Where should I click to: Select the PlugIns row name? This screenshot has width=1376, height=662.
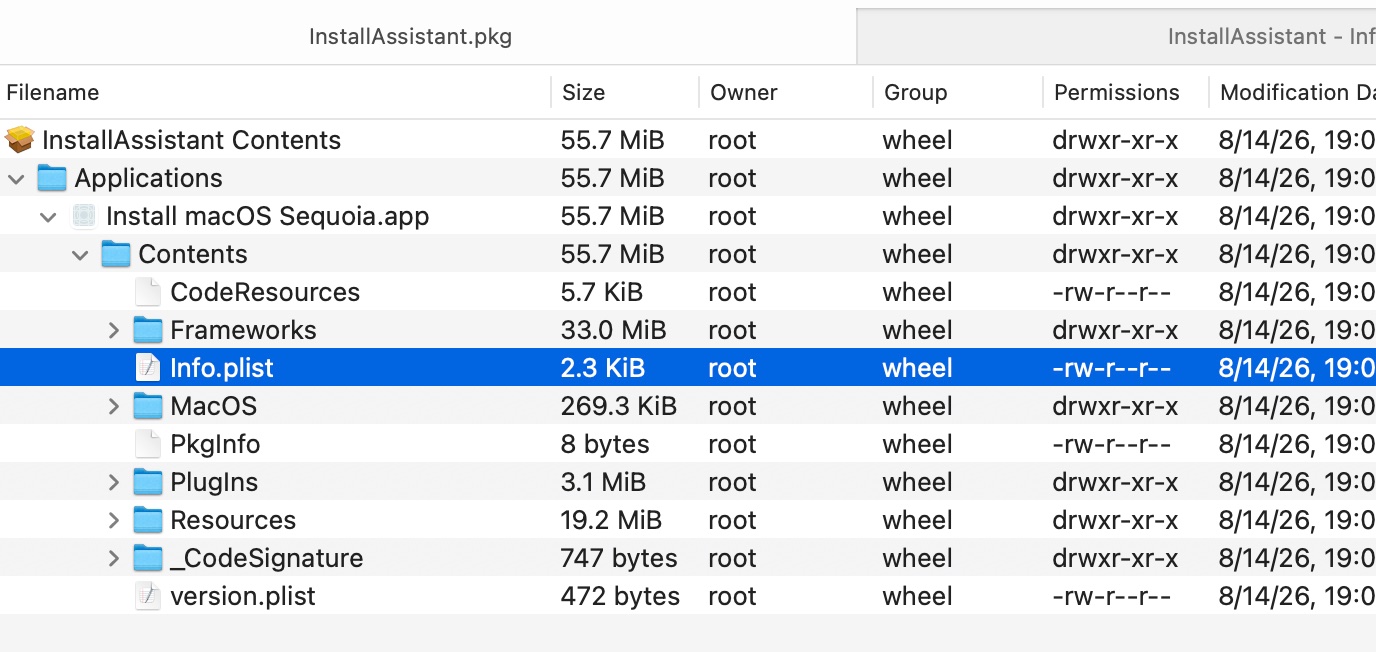coord(214,482)
